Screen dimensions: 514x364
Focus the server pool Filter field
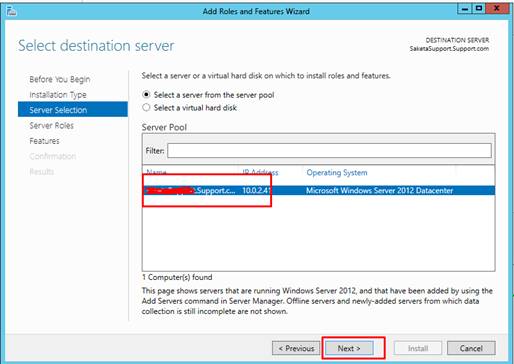point(329,151)
